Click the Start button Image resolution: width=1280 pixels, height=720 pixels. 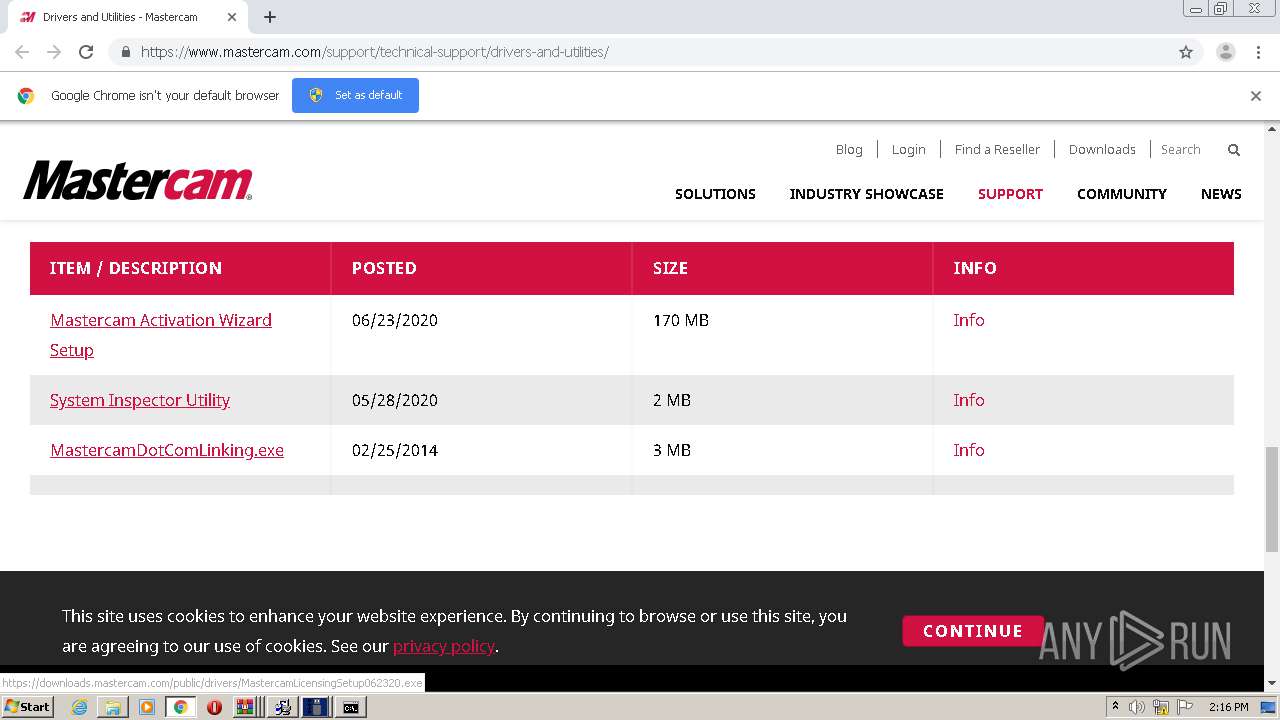click(x=27, y=707)
